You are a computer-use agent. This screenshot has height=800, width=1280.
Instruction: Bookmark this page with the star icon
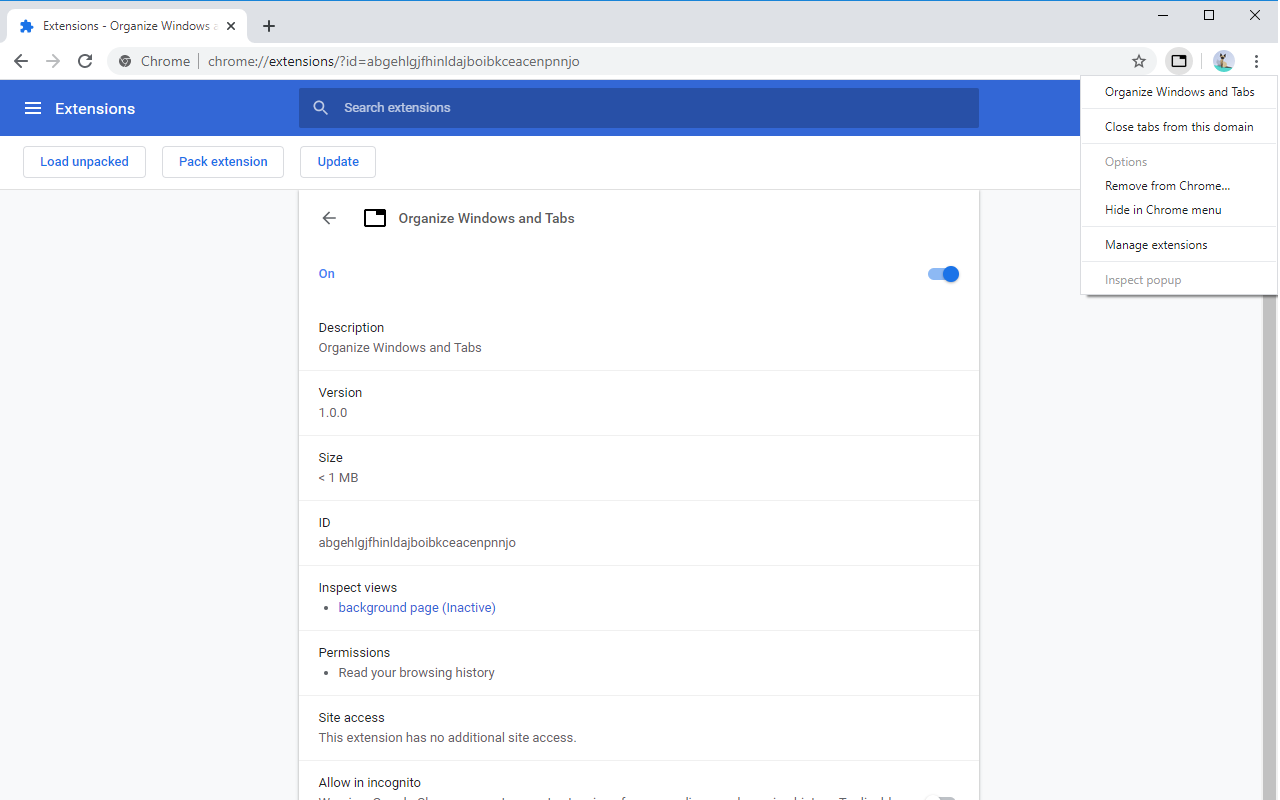(1139, 61)
